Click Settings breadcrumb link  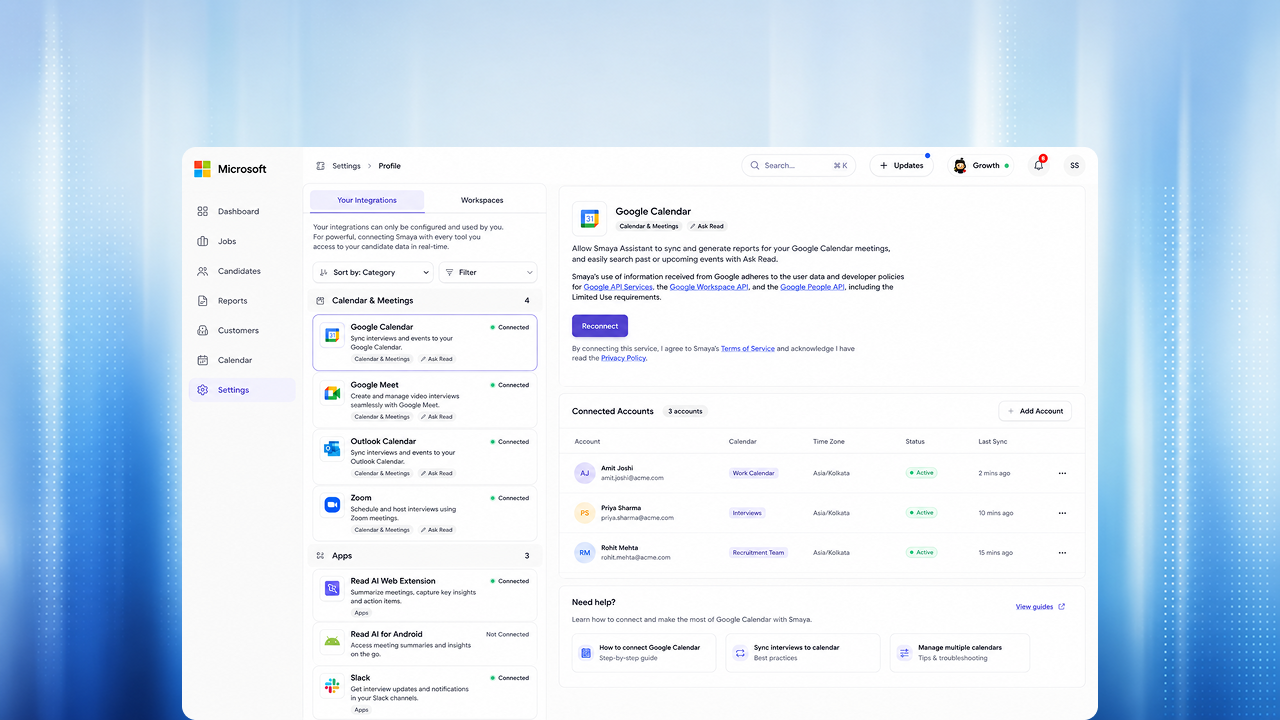pyautogui.click(x=346, y=166)
